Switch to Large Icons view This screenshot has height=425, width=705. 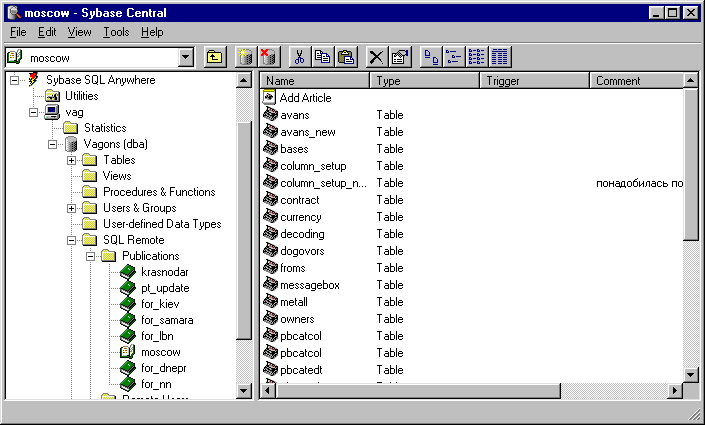pos(431,57)
